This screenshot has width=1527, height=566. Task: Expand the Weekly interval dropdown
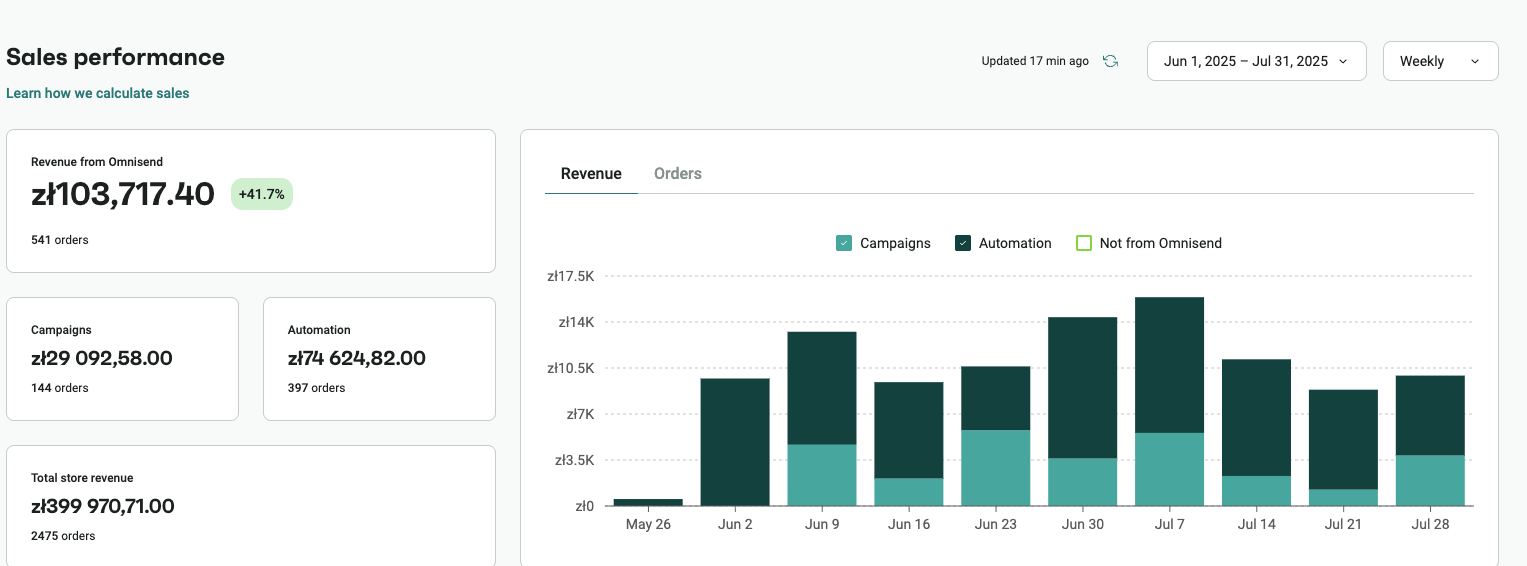pyautogui.click(x=1439, y=61)
